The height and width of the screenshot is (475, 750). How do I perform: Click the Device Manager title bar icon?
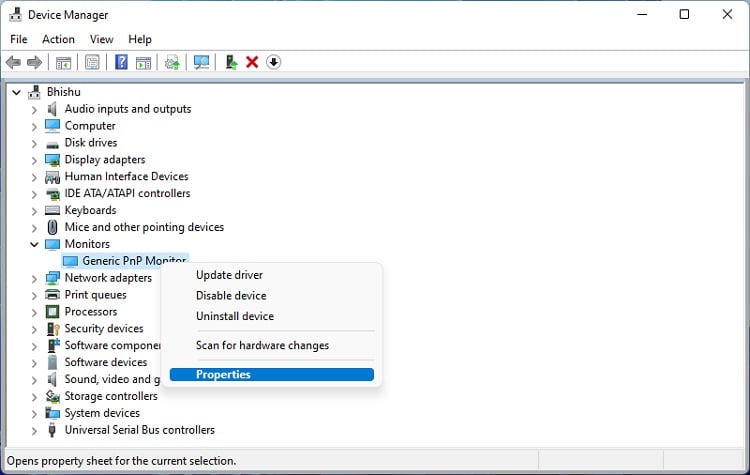tap(15, 14)
